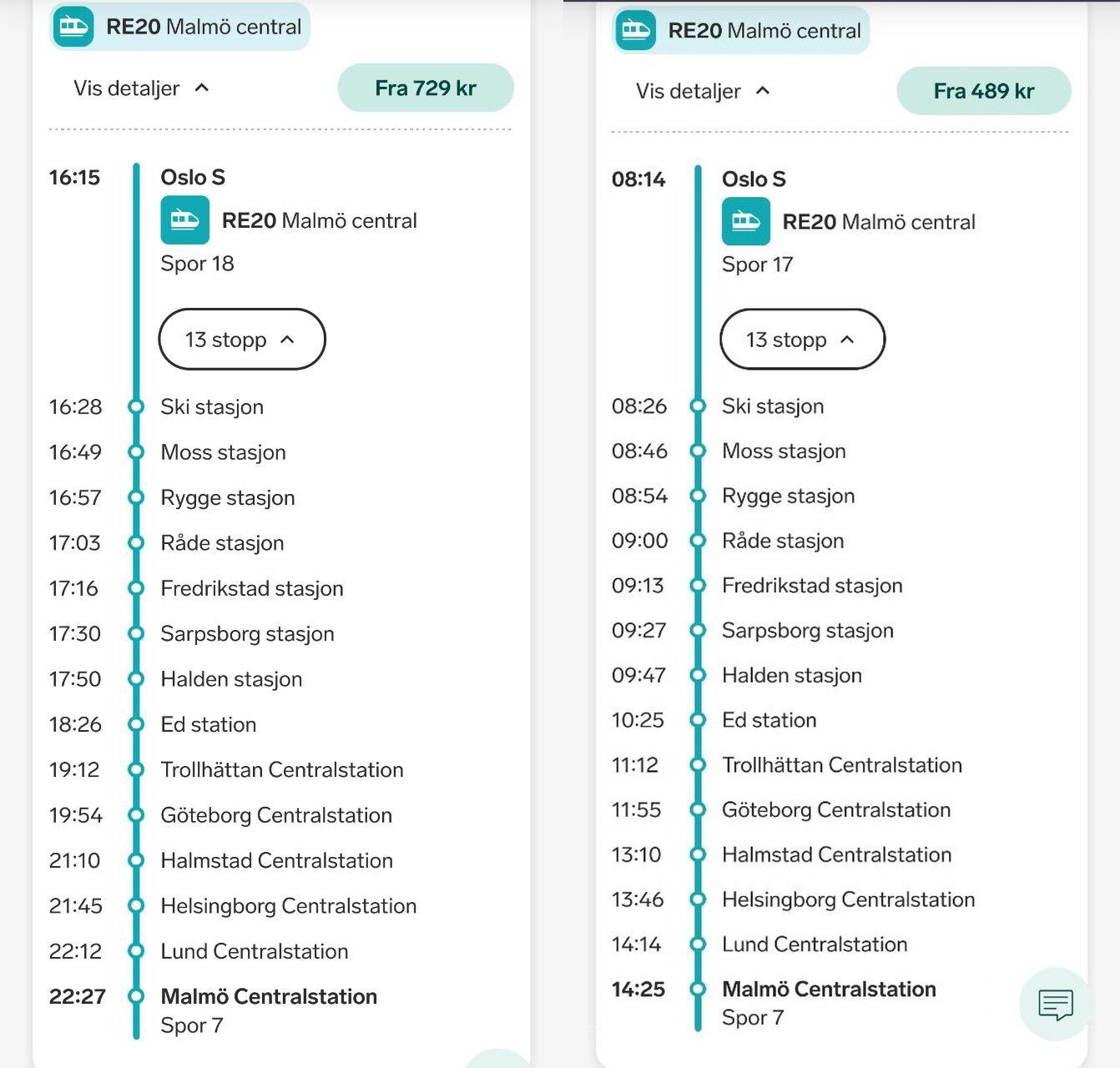1120x1068 pixels.
Task: Click Helsingborg Centralstation at 13:46
Action: (848, 899)
